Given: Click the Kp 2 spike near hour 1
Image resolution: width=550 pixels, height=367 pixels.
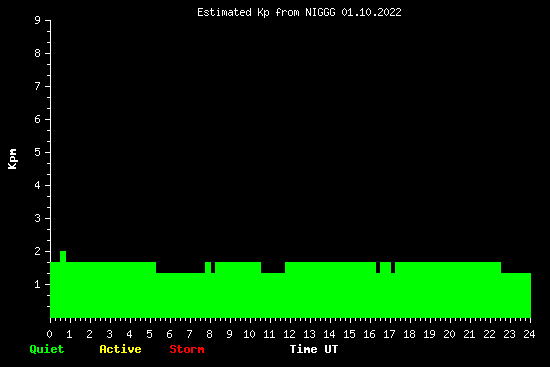Looking at the screenshot, I should coord(63,256).
